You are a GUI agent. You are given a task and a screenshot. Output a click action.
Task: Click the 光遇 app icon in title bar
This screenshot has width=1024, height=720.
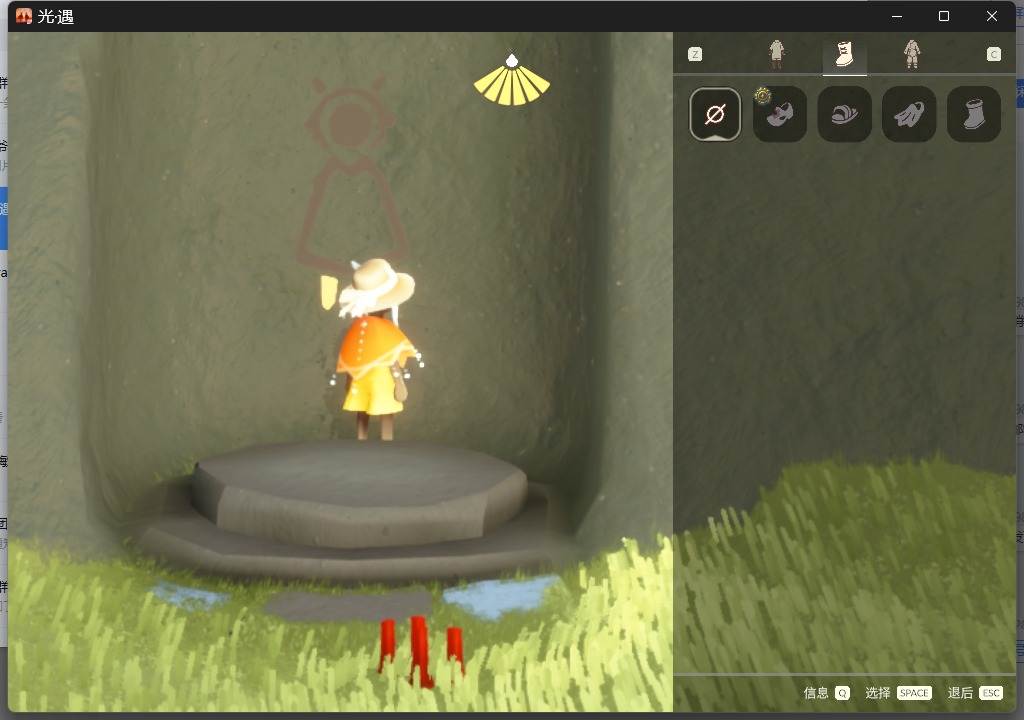pos(24,16)
